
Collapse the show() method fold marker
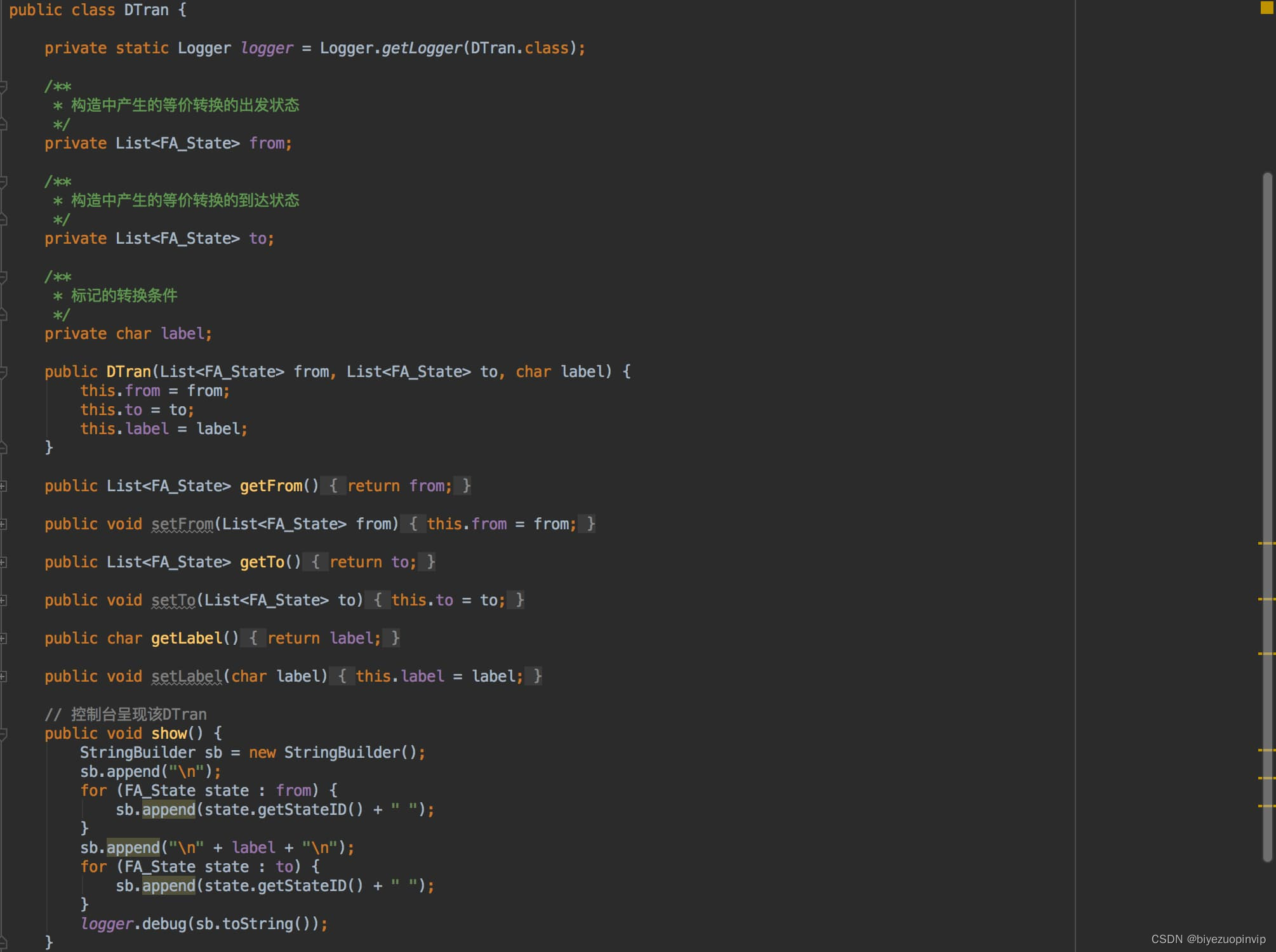(x=3, y=734)
